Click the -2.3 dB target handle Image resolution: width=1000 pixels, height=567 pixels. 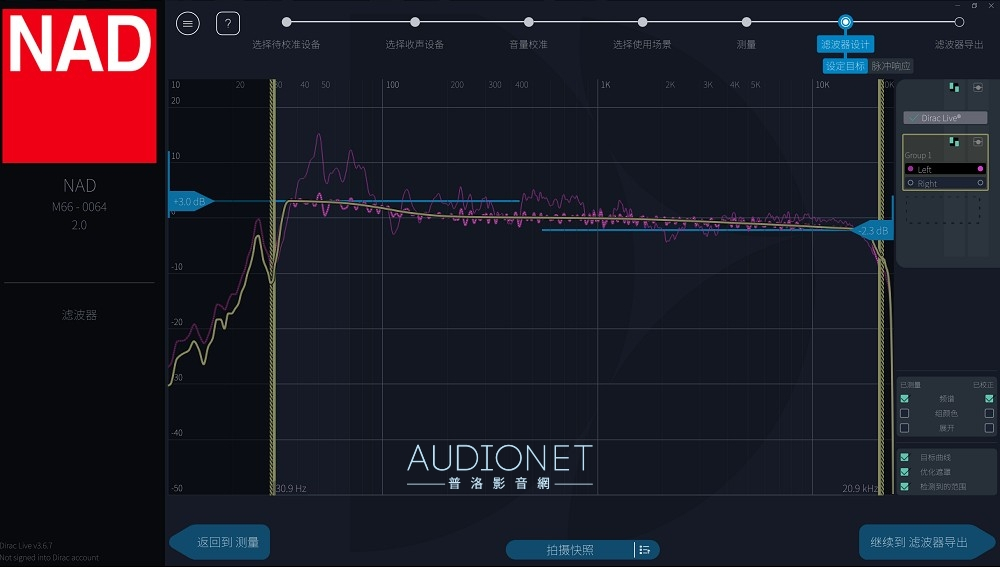[x=872, y=230]
